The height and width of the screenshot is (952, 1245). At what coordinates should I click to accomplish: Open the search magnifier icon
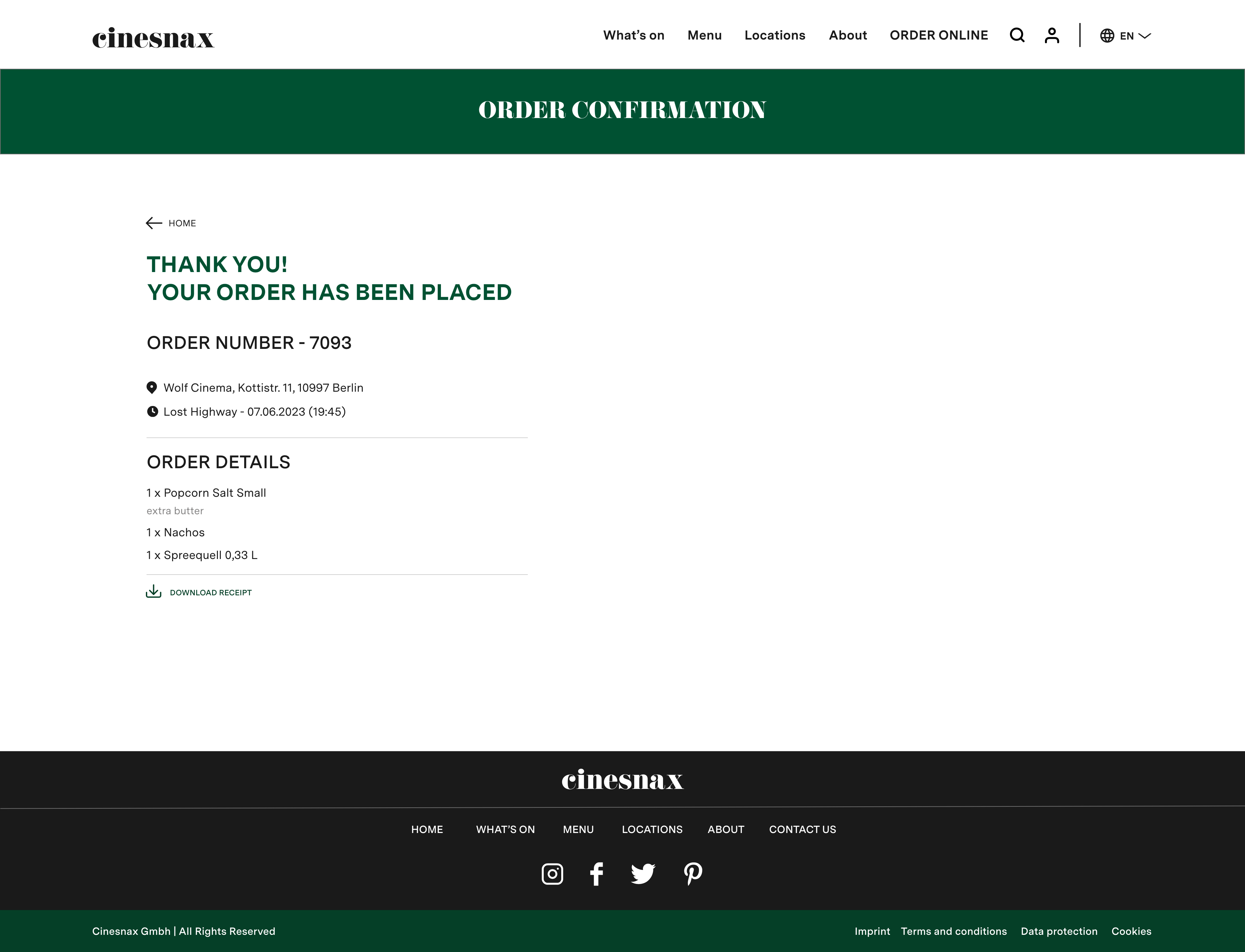pos(1017,36)
